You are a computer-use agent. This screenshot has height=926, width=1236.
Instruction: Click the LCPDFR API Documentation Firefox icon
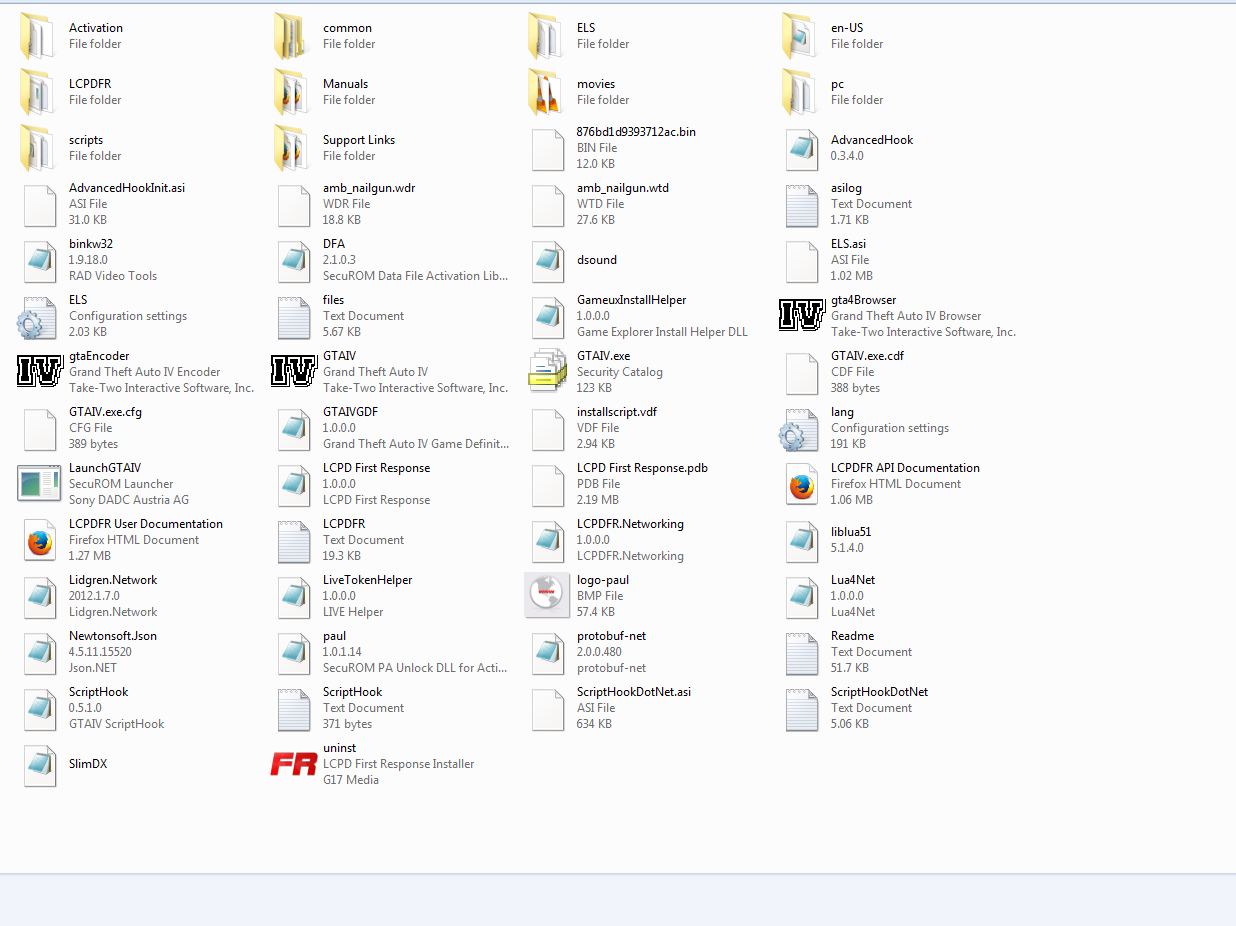[x=802, y=483]
